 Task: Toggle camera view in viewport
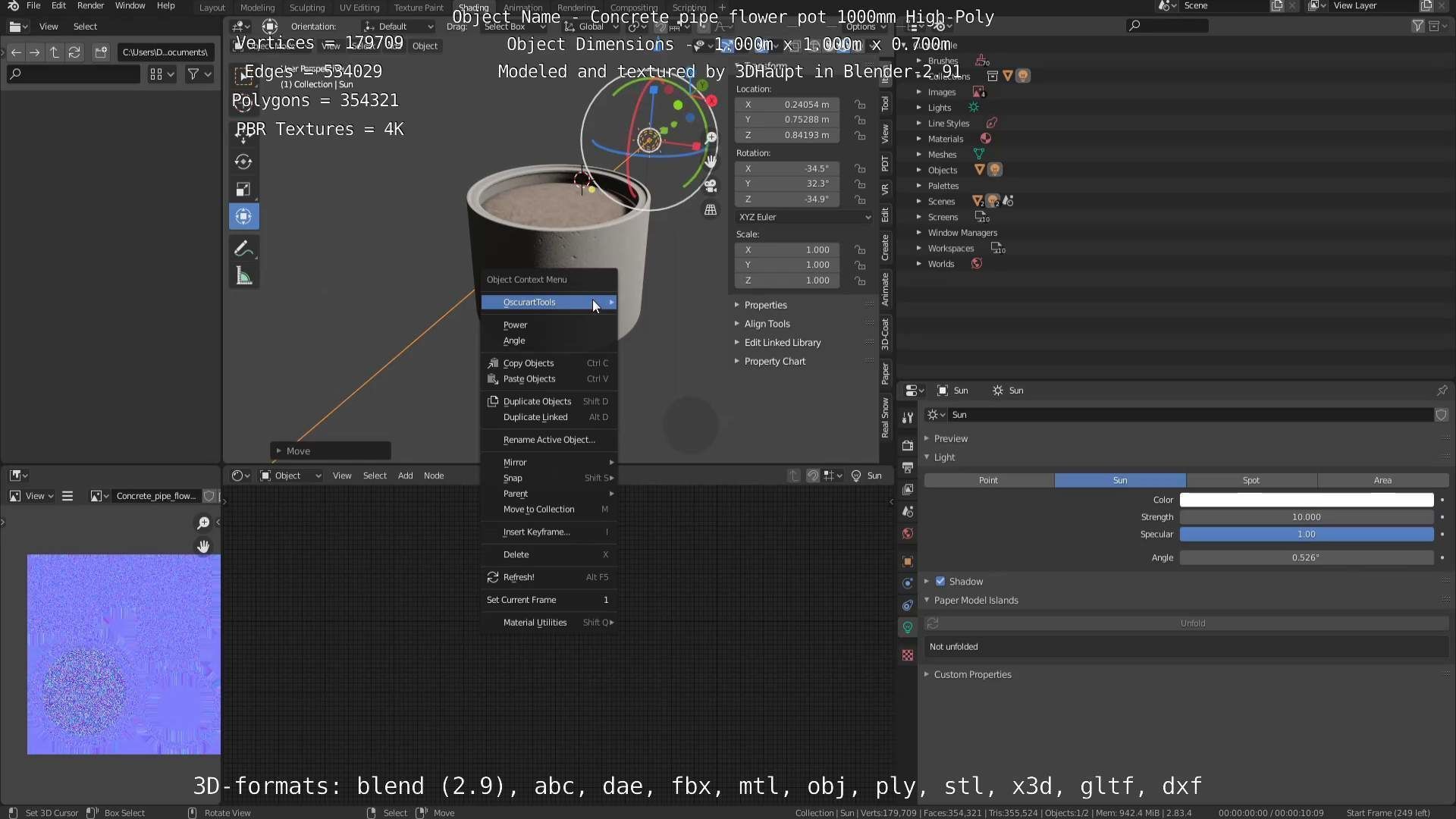tap(711, 185)
